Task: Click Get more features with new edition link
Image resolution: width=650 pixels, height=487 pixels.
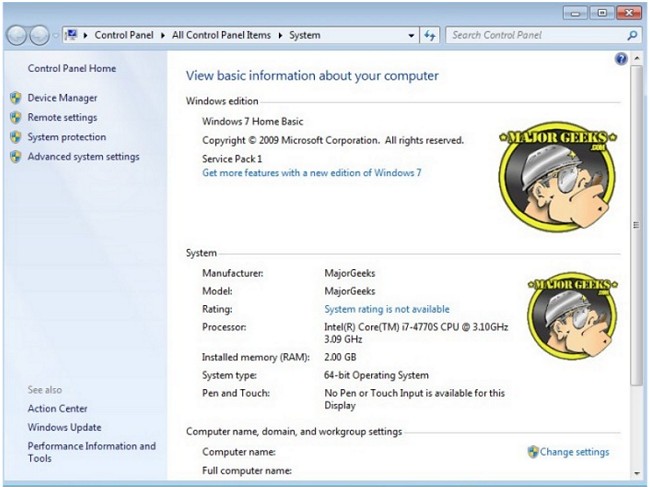Action: pos(312,173)
